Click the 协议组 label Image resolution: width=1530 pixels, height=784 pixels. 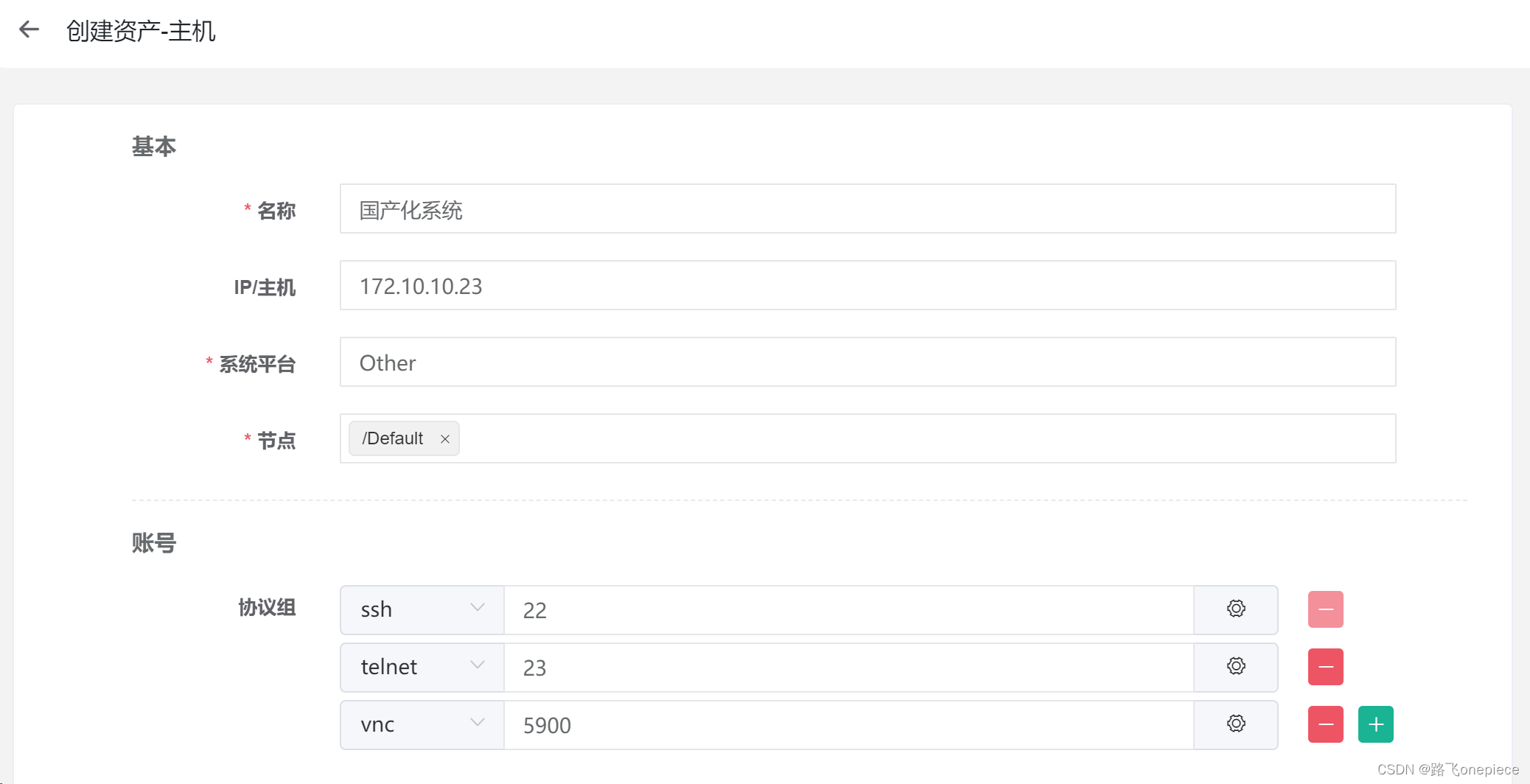point(267,607)
